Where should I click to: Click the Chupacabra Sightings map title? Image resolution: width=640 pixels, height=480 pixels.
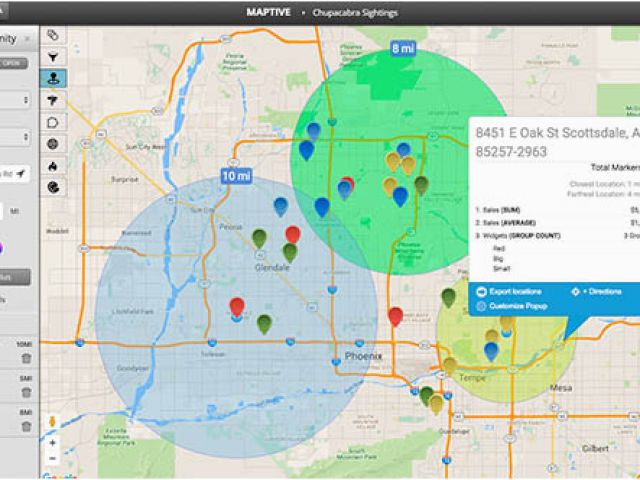tap(355, 13)
